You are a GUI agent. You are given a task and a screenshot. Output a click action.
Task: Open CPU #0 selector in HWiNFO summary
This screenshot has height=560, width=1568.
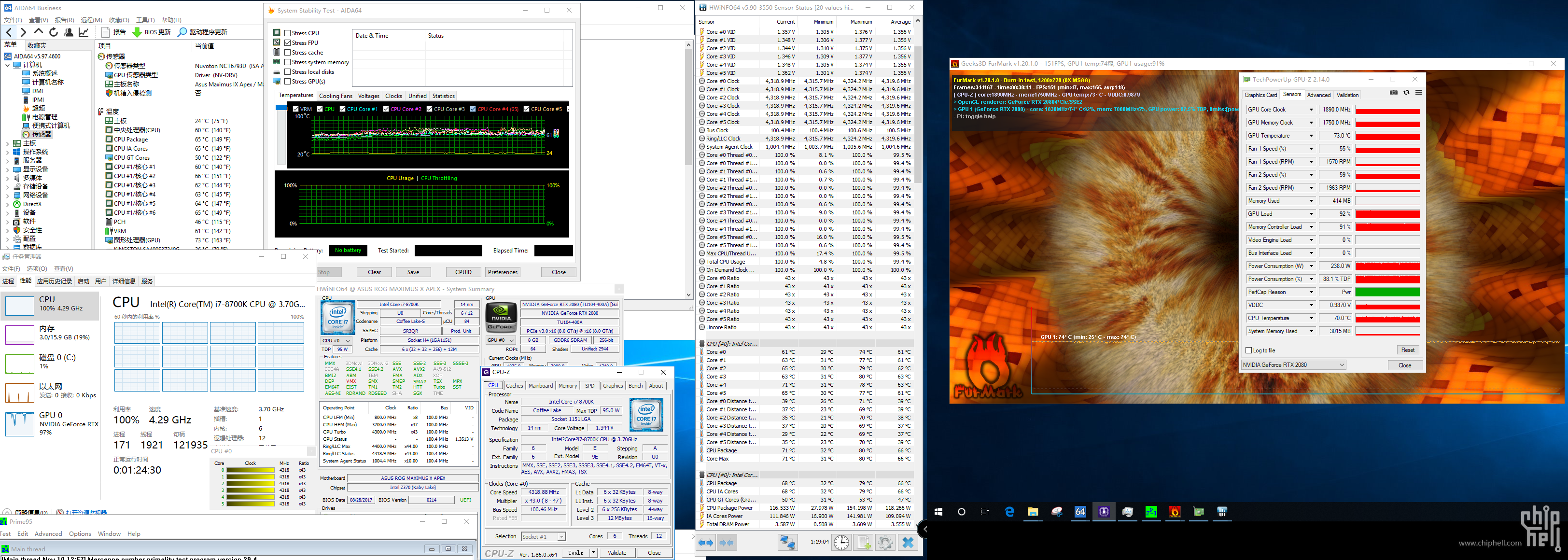pos(336,341)
